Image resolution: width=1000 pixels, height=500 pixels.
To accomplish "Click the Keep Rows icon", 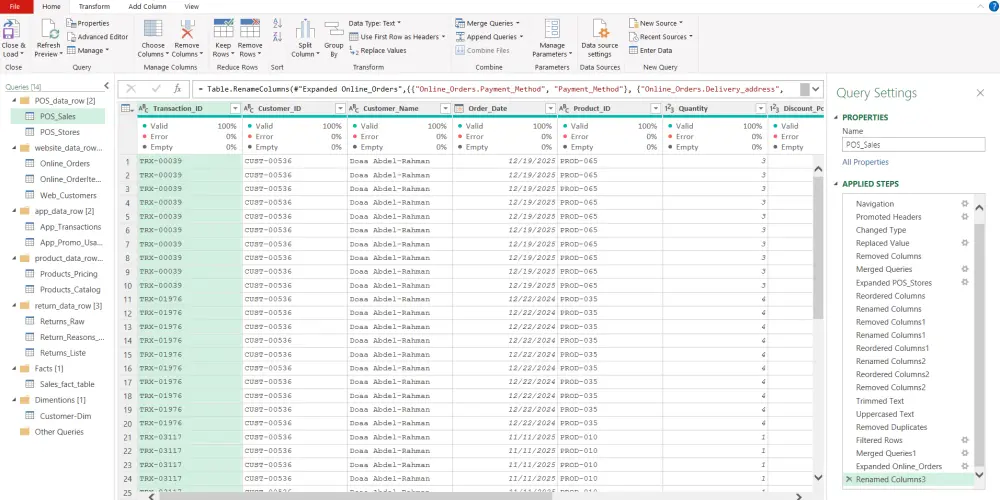I will pos(223,29).
